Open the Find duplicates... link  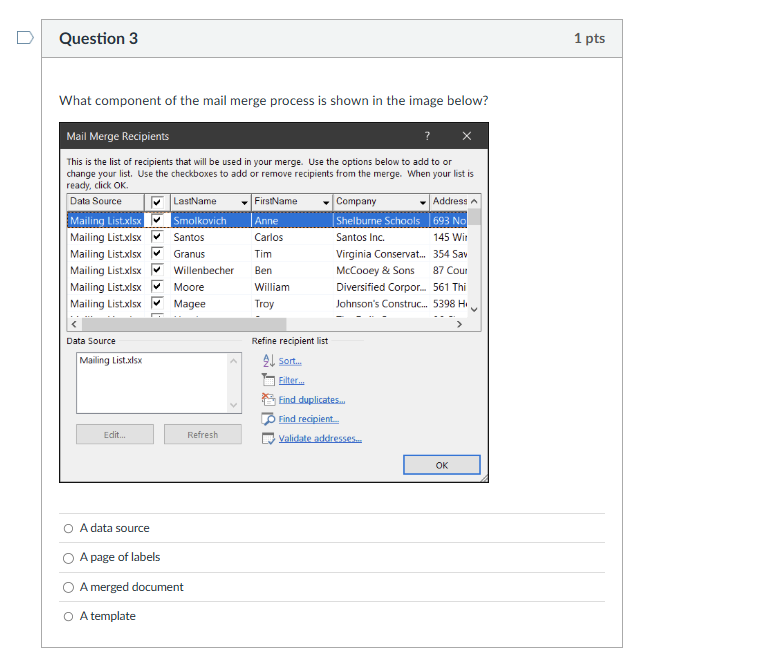click(311, 399)
